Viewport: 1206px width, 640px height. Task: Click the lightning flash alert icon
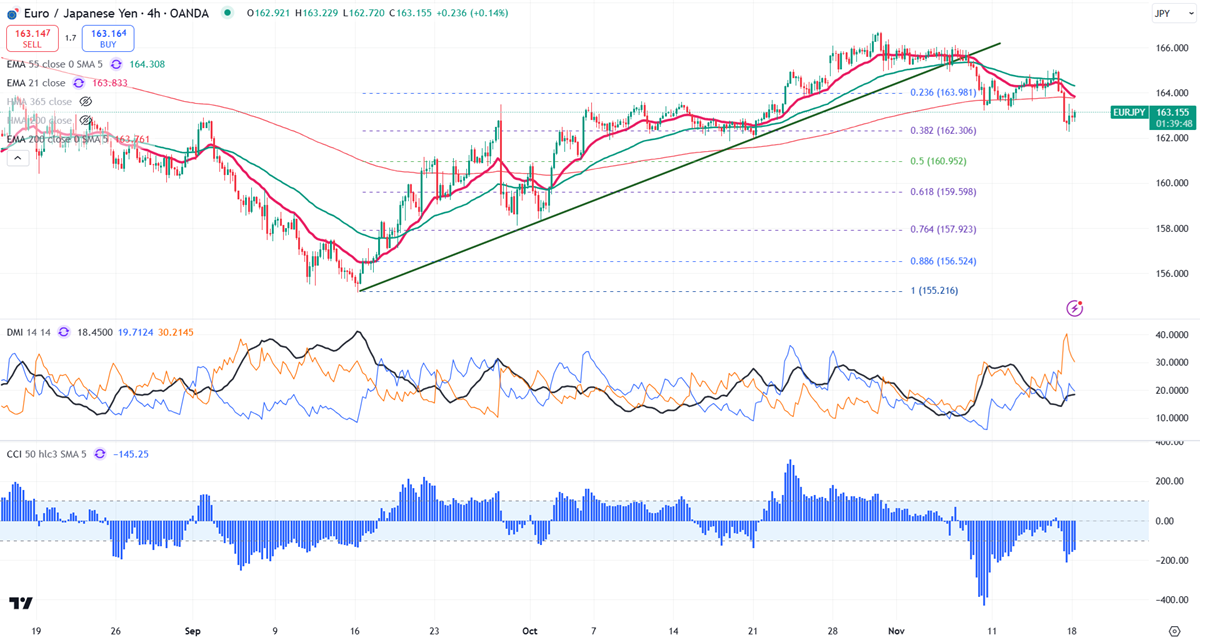point(1075,308)
